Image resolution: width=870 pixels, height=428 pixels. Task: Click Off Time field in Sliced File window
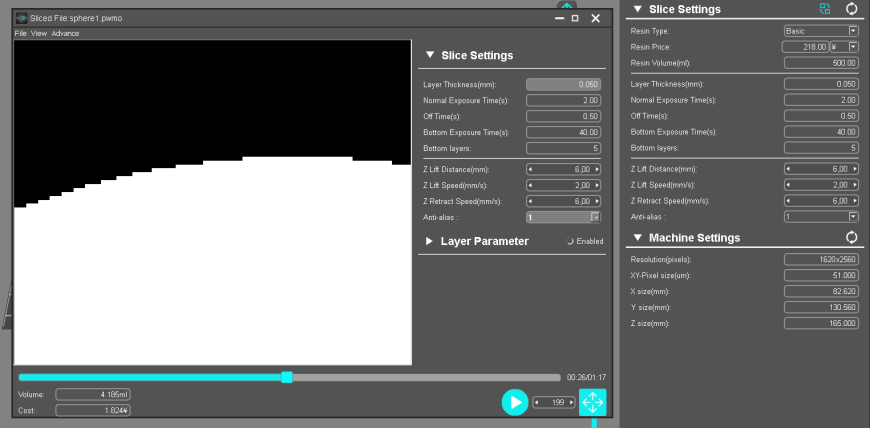pos(563,117)
